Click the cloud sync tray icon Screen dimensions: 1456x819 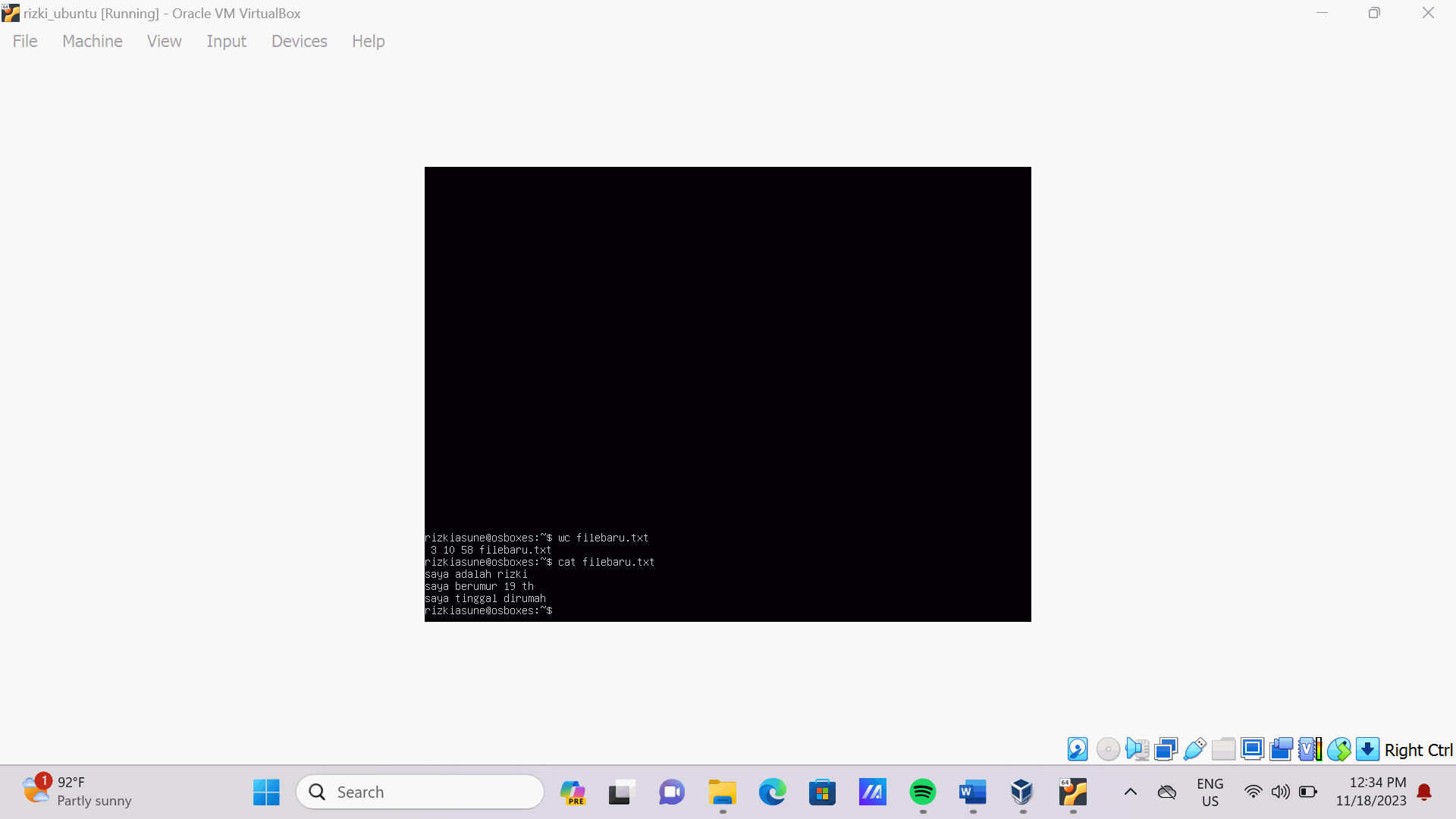pos(1167,792)
